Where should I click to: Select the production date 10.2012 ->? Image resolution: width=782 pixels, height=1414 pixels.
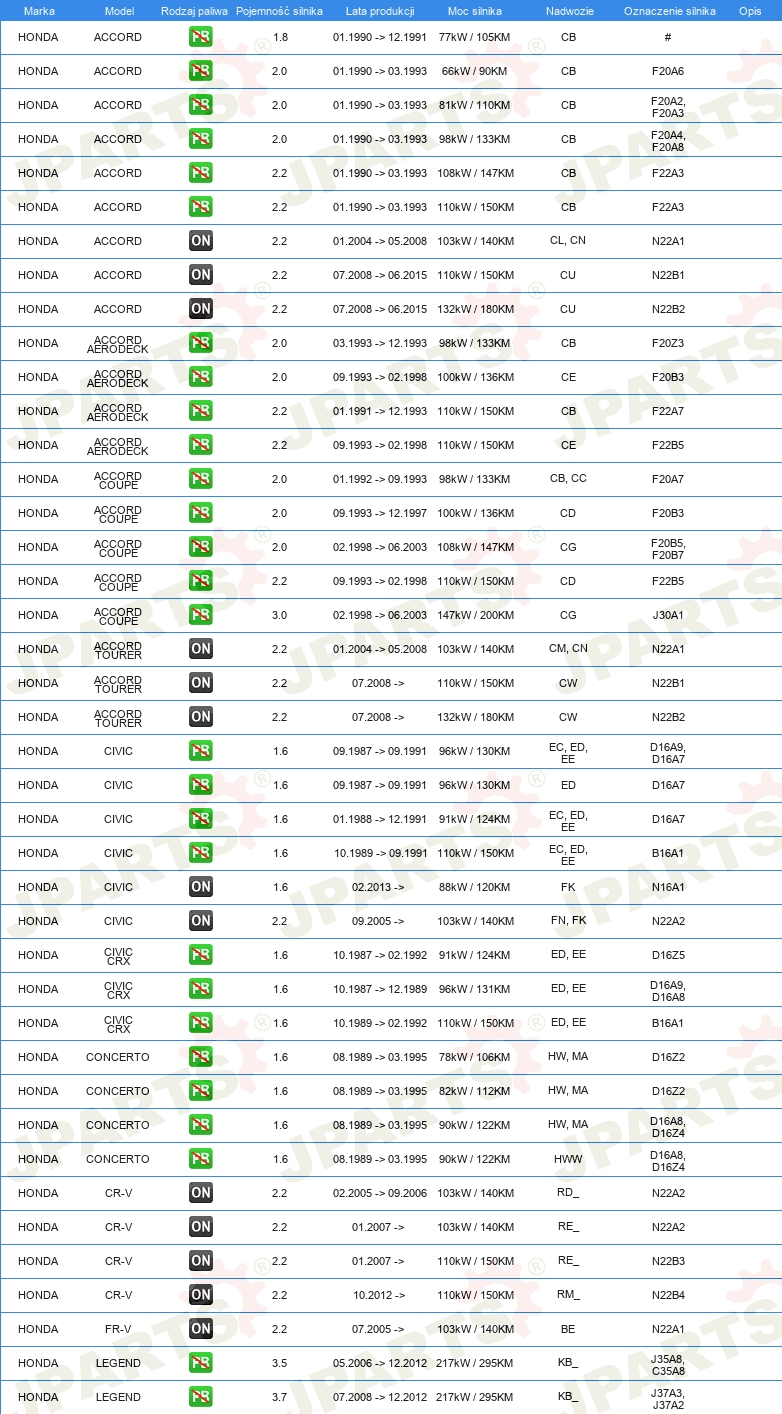pyautogui.click(x=378, y=1295)
